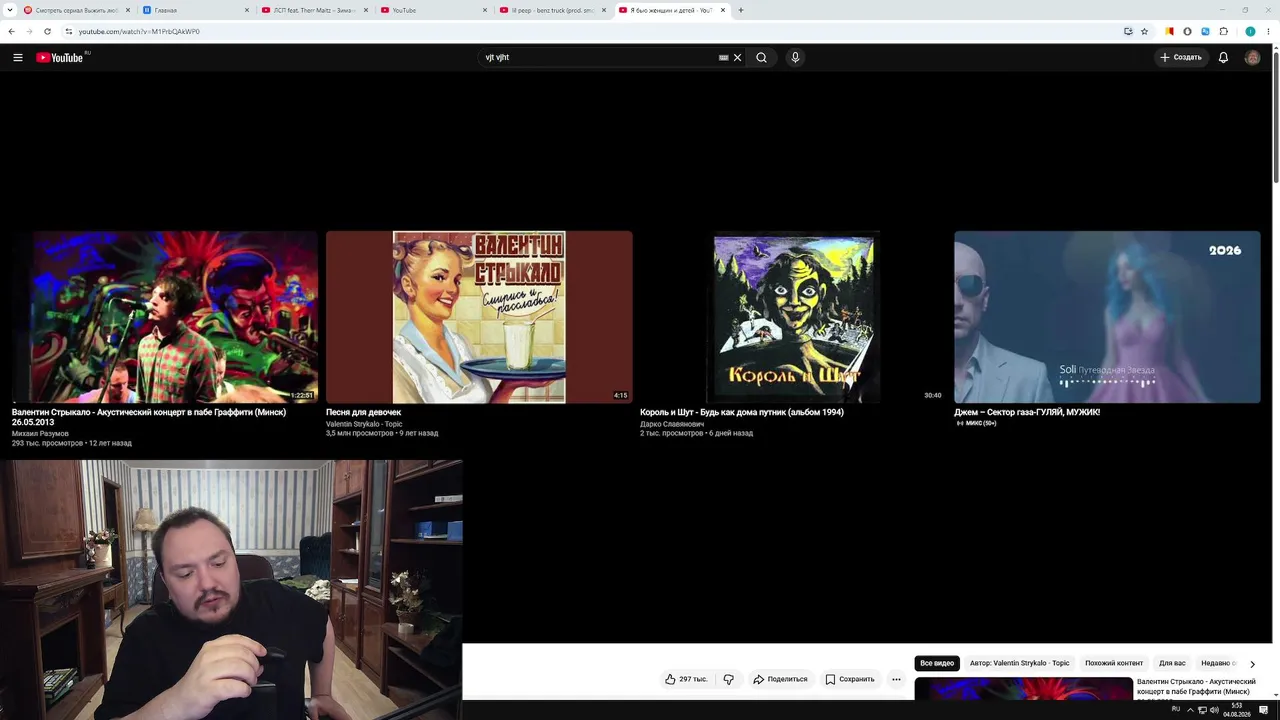Select the 'Для вас' filter chip
Screen dimensions: 1280x720
click(1172, 663)
